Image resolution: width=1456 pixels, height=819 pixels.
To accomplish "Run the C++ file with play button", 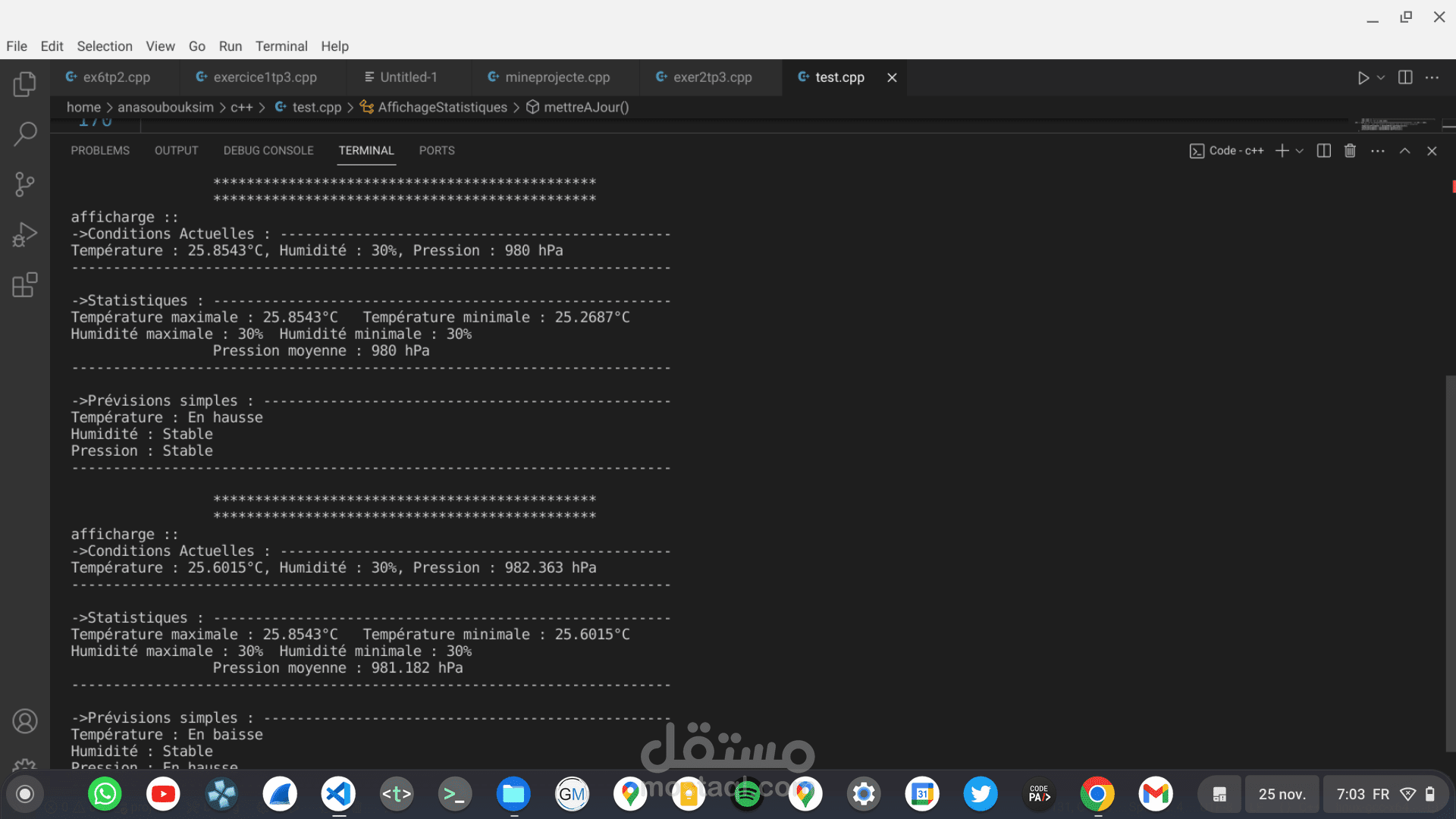I will 1363,77.
